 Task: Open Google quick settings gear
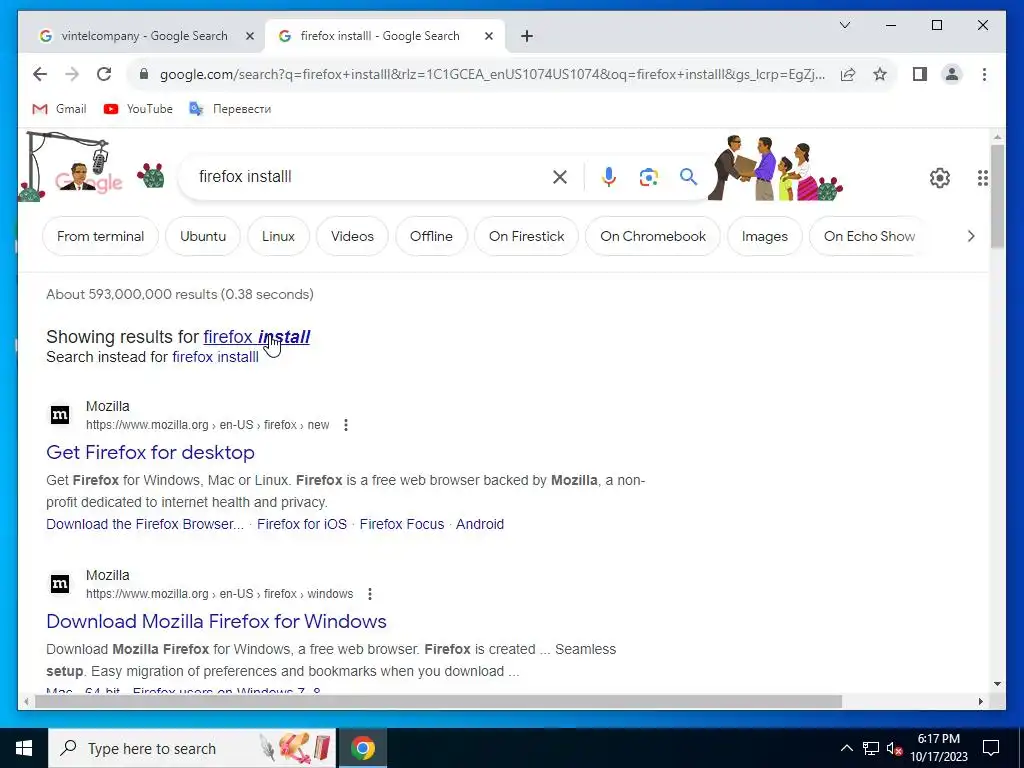pos(940,178)
